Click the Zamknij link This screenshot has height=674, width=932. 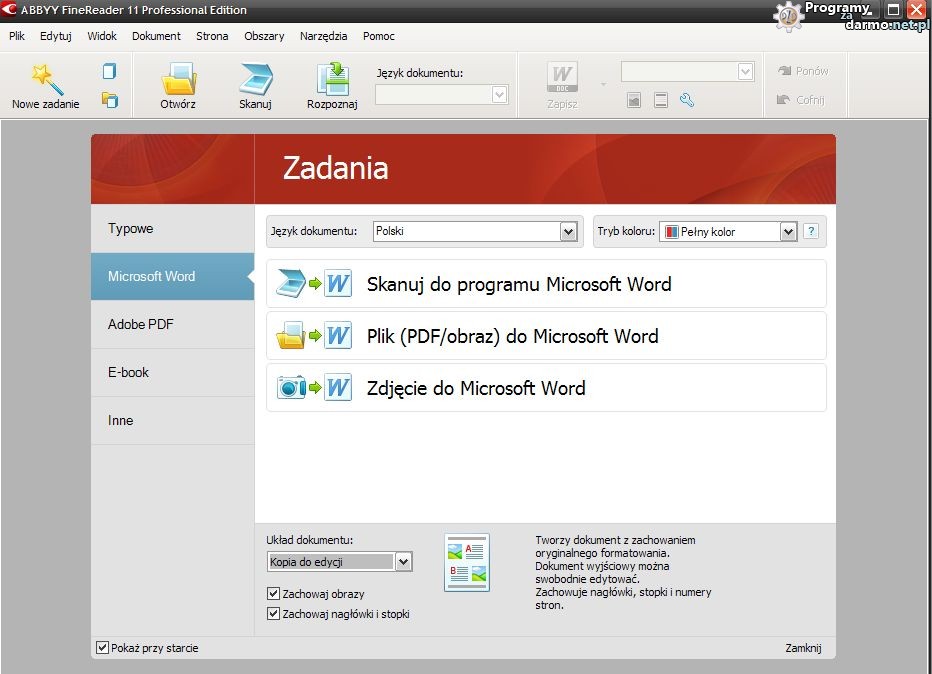[x=802, y=648]
